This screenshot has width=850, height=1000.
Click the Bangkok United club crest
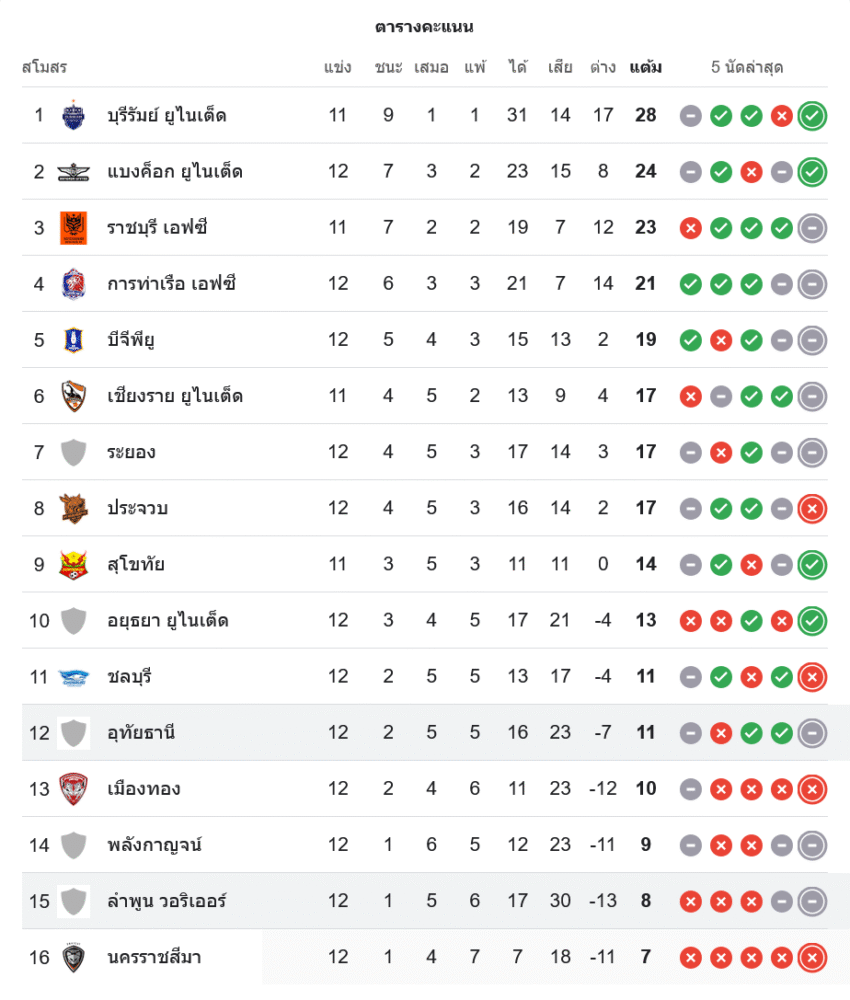73,171
